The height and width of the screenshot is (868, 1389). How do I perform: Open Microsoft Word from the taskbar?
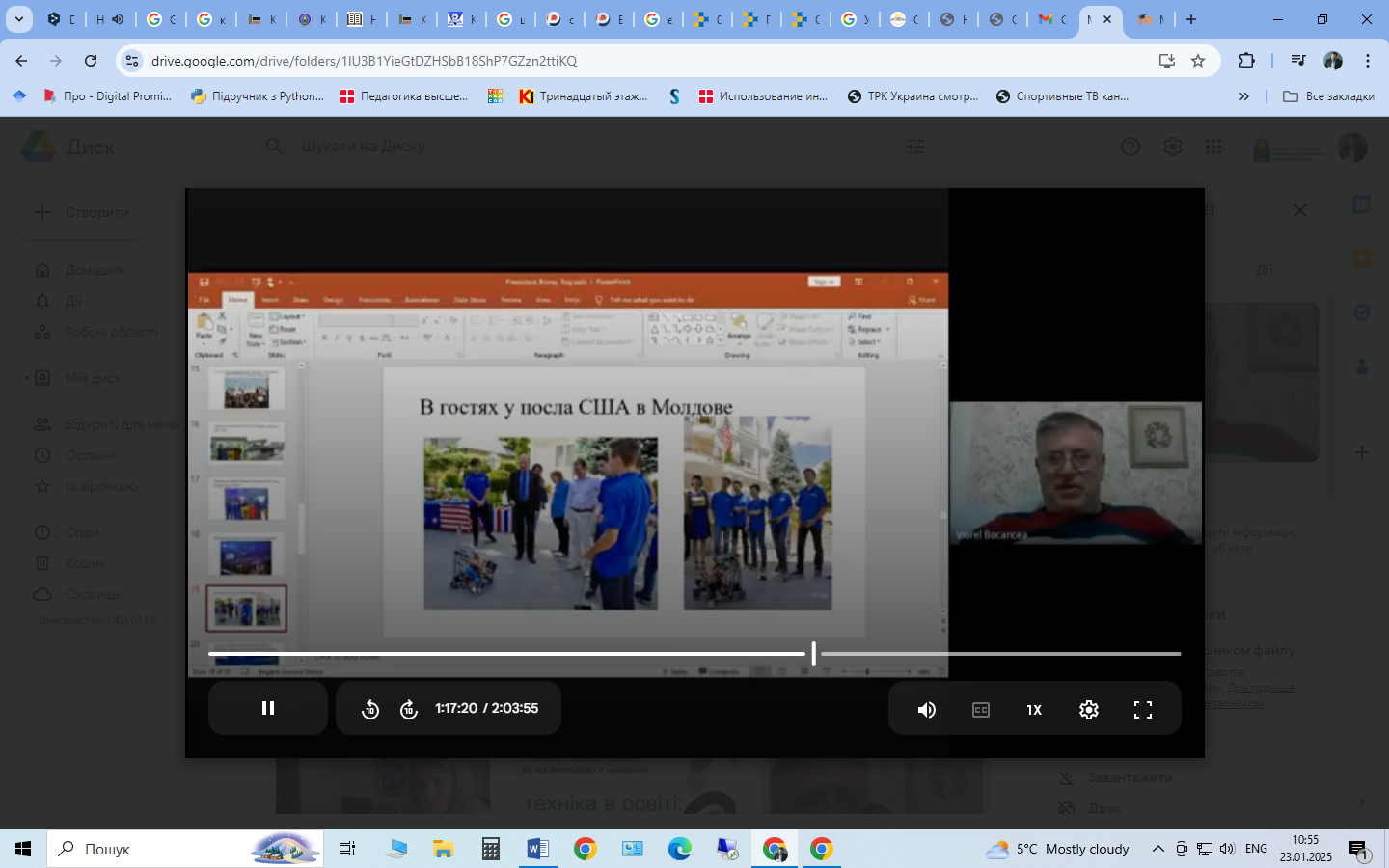[537, 849]
